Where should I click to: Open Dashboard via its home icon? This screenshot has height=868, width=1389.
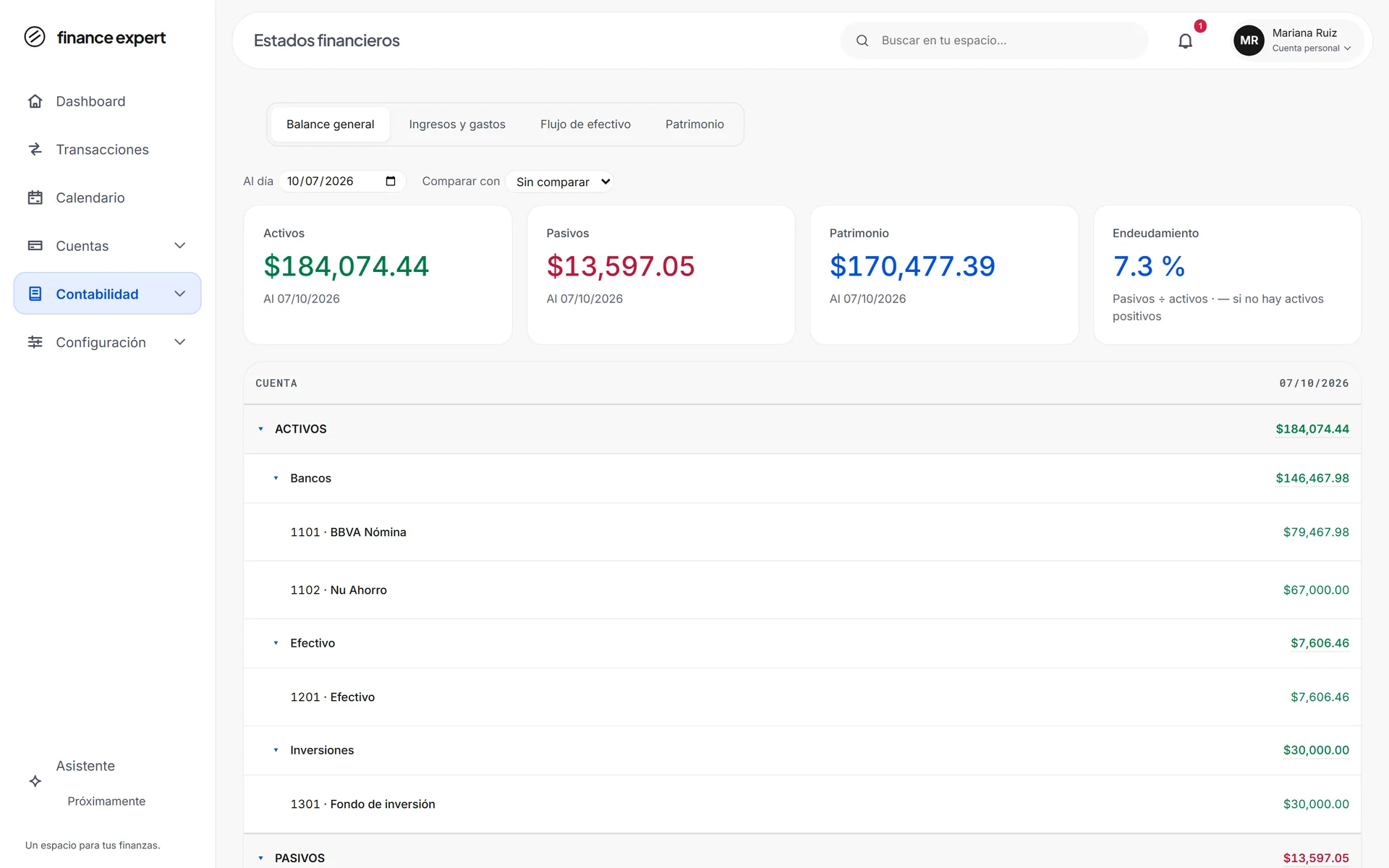(35, 101)
